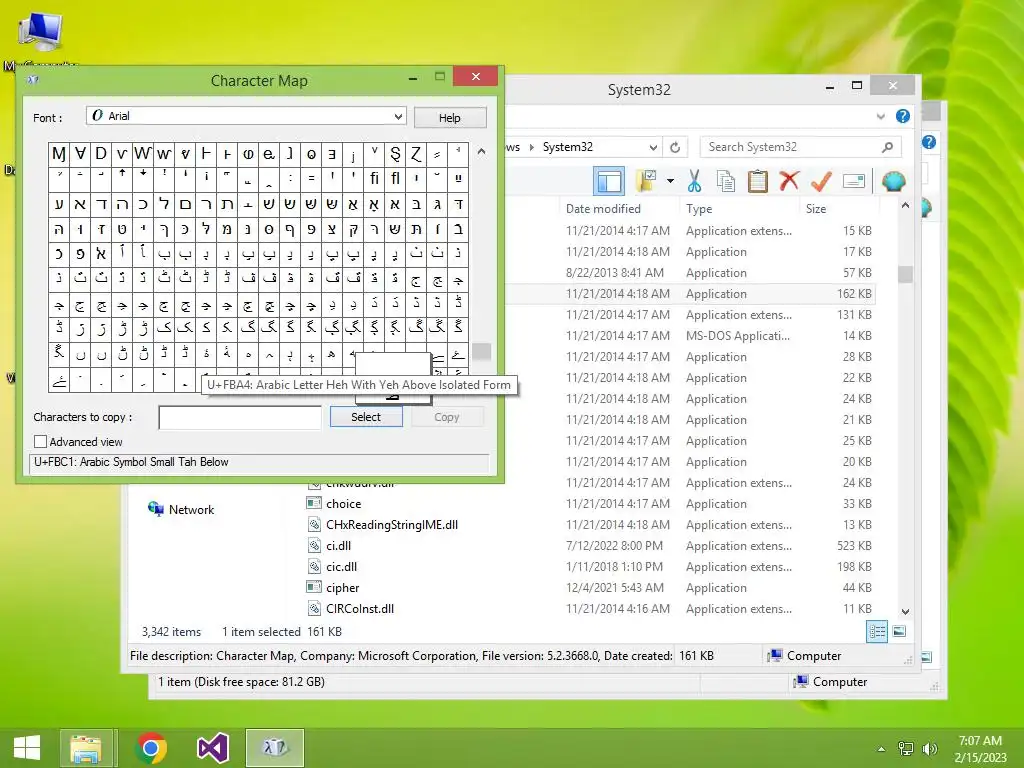This screenshot has height=768, width=1024.
Task: Select CHxReadingStringIME.dll file
Action: click(x=392, y=524)
